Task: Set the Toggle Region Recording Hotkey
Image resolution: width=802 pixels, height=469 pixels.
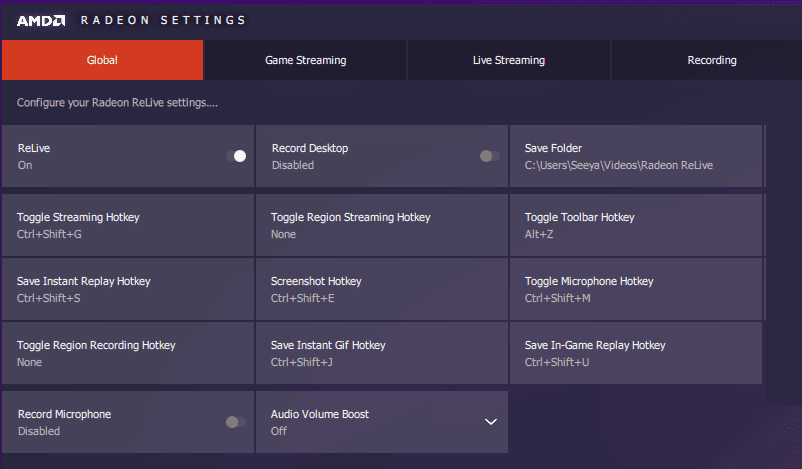Action: click(128, 353)
